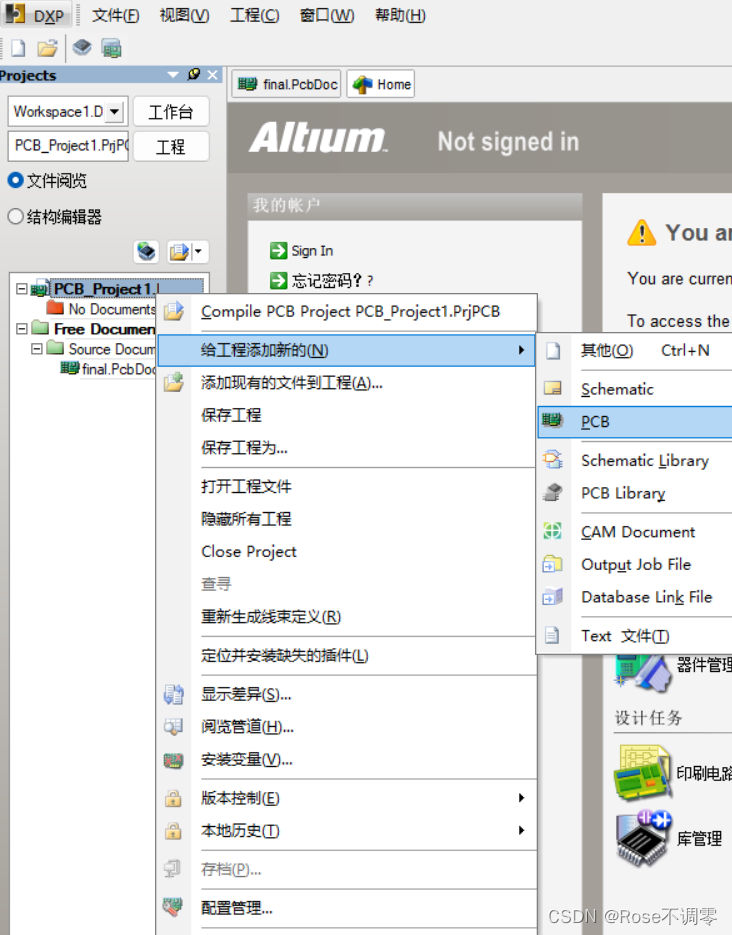Choose Compile PCB Project PCB_Project1.PrjPCB
The width and height of the screenshot is (732, 935).
pyautogui.click(x=347, y=312)
